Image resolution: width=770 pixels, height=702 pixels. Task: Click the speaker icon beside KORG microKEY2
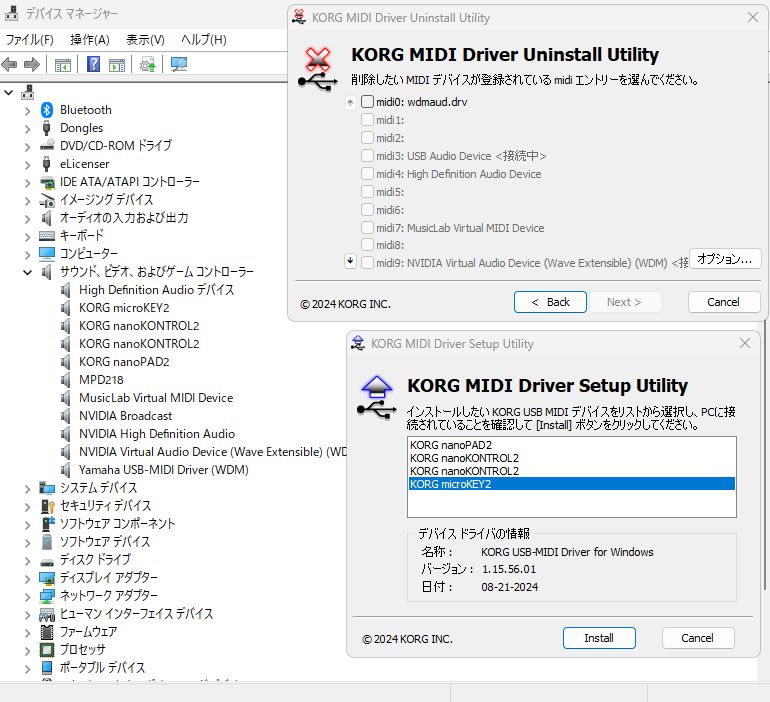(x=66, y=308)
